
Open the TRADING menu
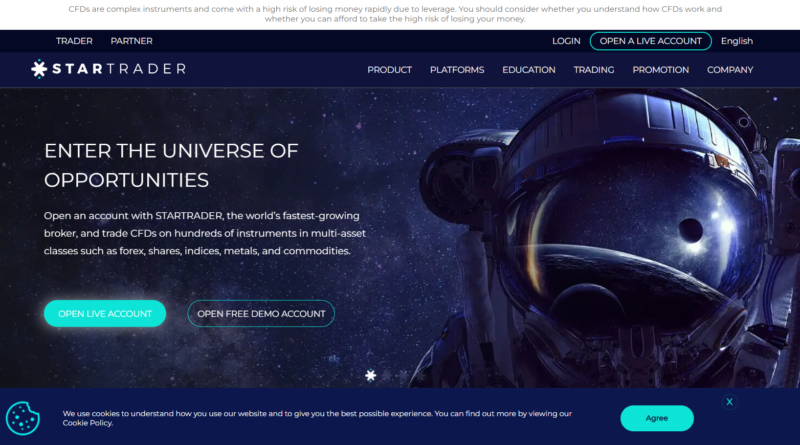pyautogui.click(x=594, y=70)
